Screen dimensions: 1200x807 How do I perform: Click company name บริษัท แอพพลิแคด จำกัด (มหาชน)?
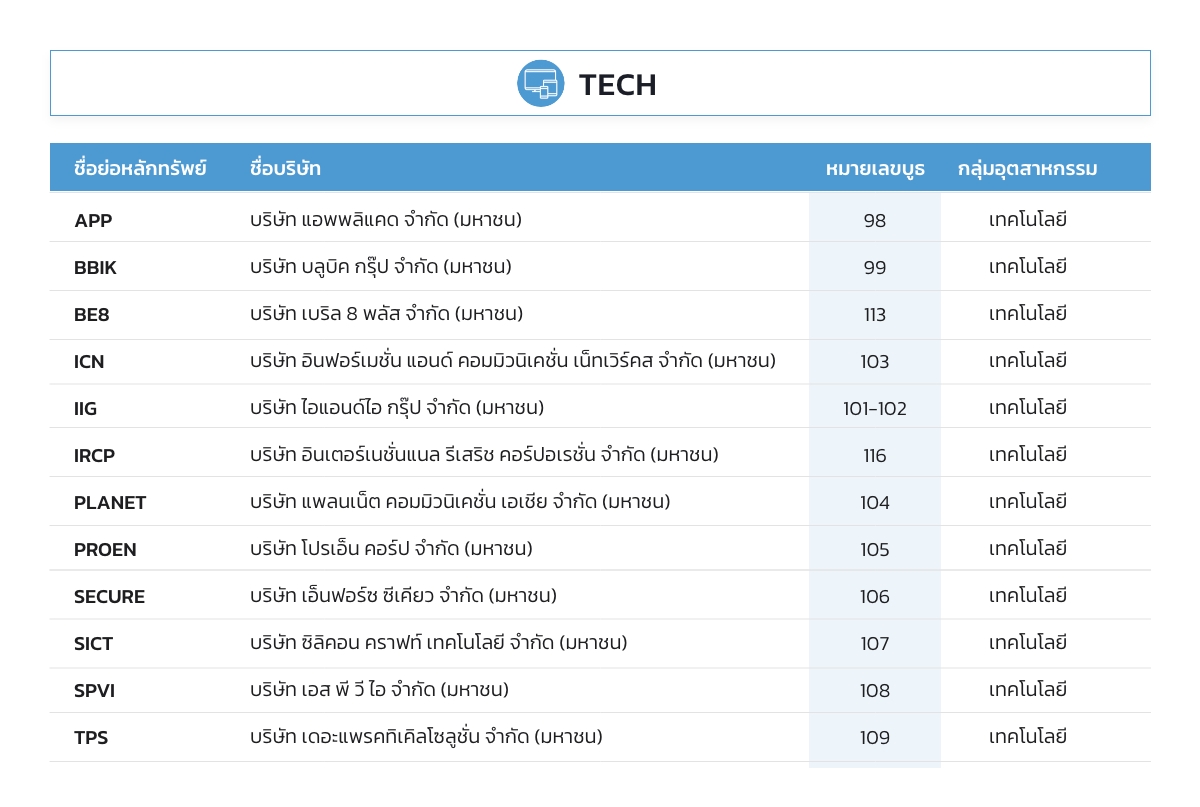click(386, 218)
